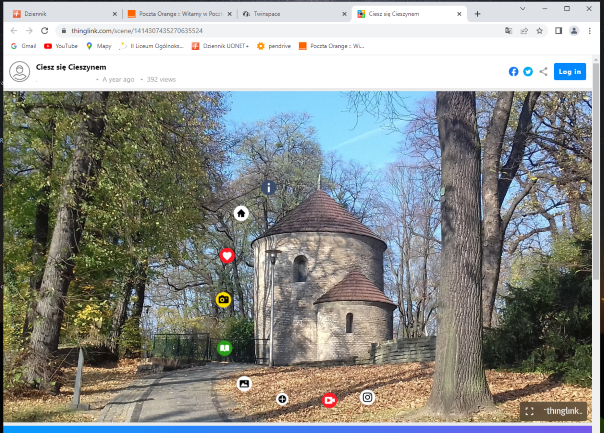Open the YouTube bookmark

pyautogui.click(x=61, y=46)
